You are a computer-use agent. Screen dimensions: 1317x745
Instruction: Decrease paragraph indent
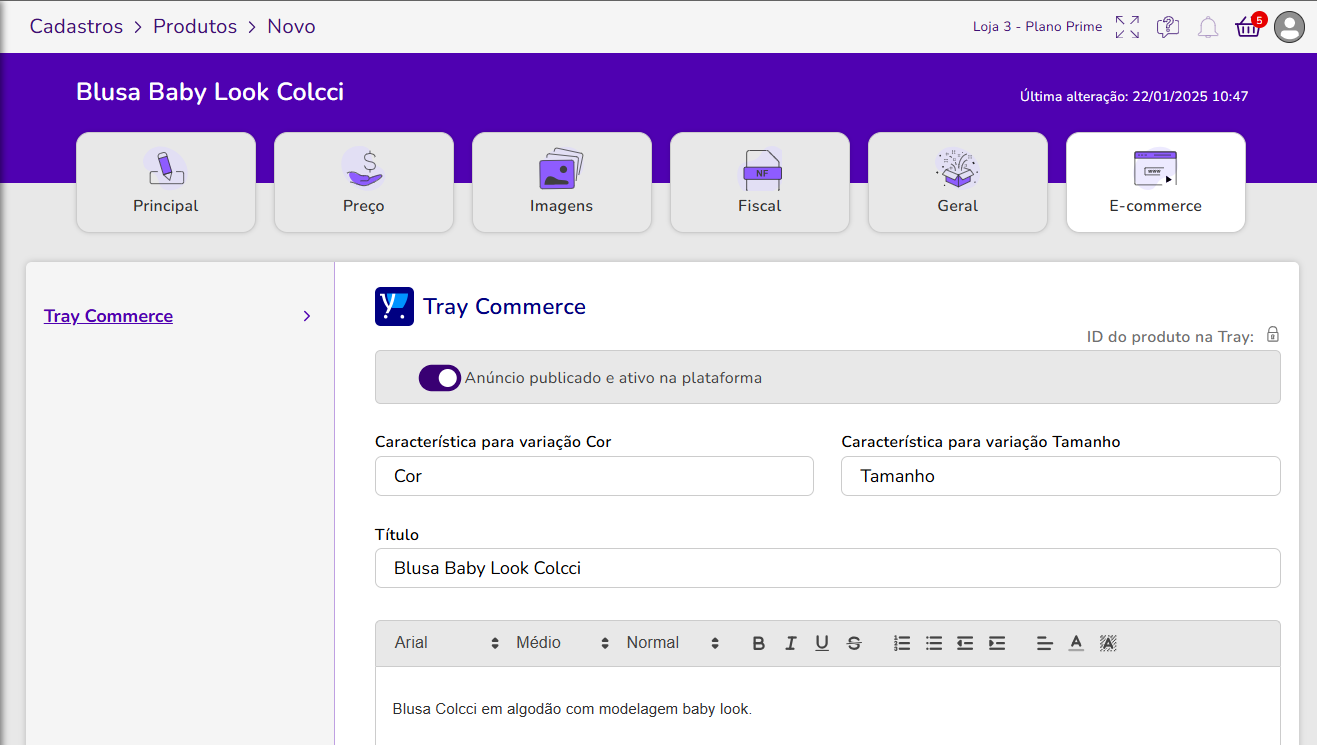(965, 643)
